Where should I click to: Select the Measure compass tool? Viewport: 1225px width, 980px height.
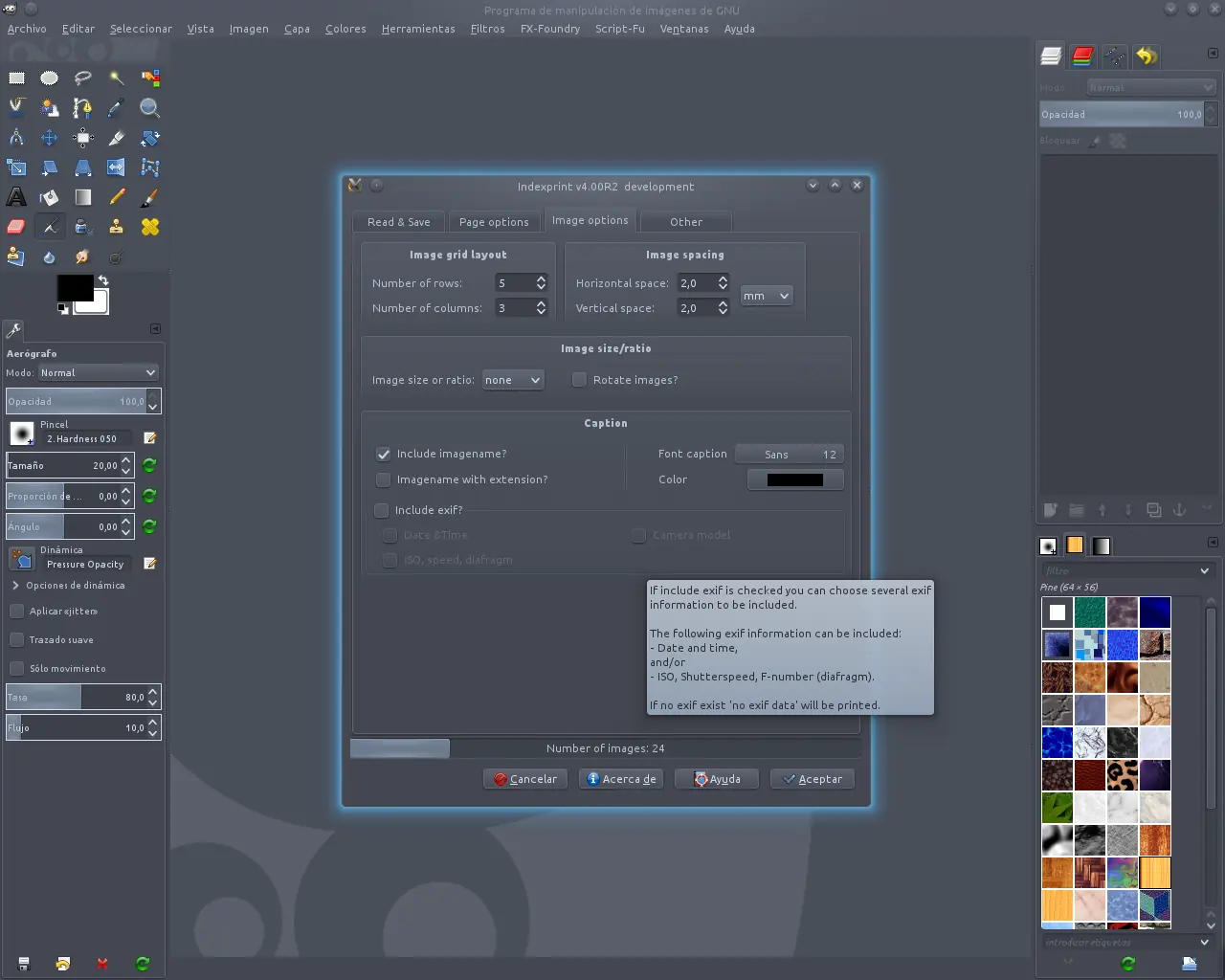16,138
